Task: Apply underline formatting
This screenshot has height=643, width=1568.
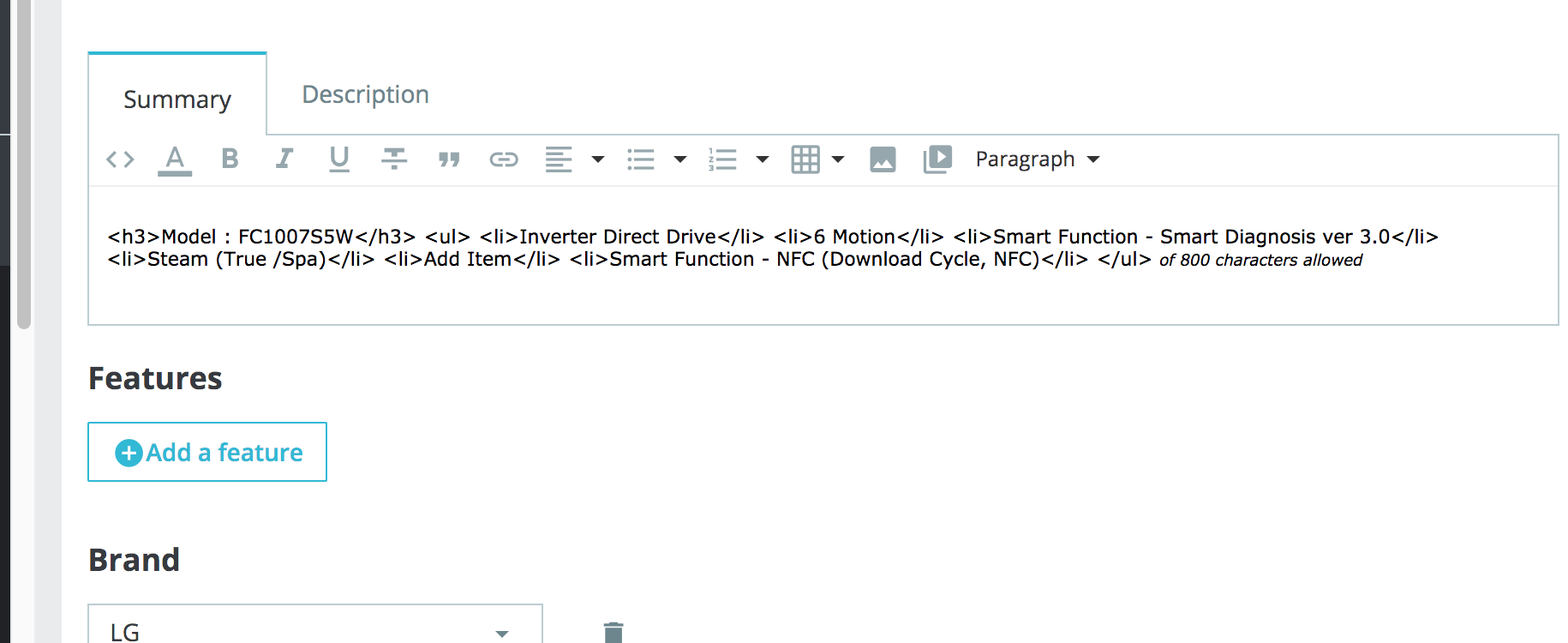Action: 339,159
